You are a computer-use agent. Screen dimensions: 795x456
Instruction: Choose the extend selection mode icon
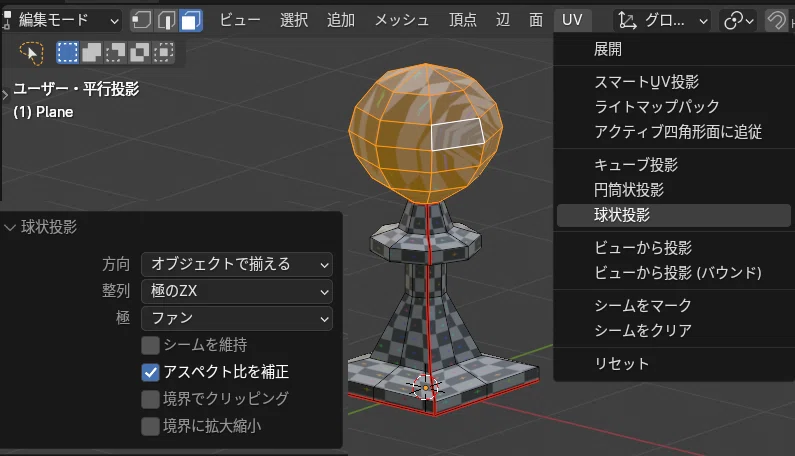(92, 52)
